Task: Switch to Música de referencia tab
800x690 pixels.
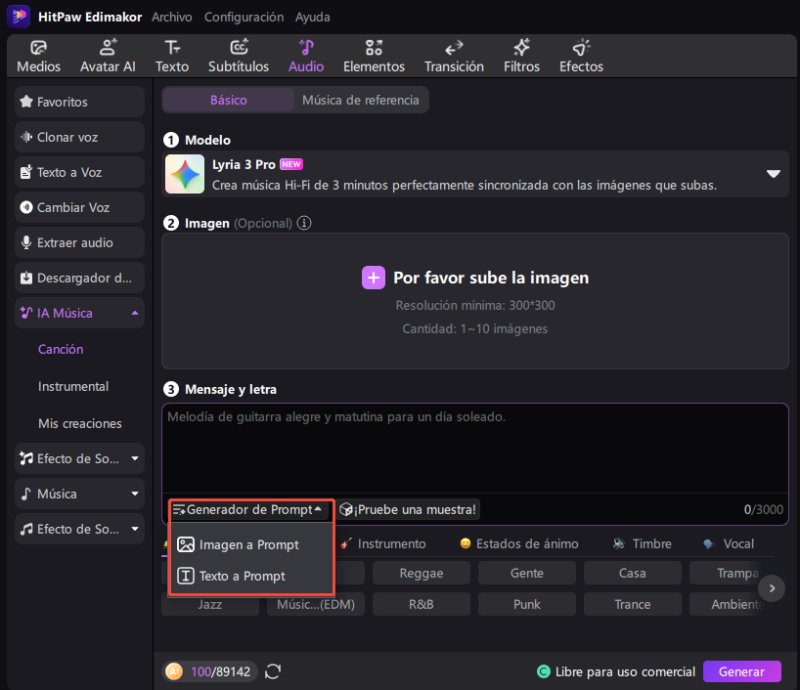Action: pyautogui.click(x=361, y=100)
